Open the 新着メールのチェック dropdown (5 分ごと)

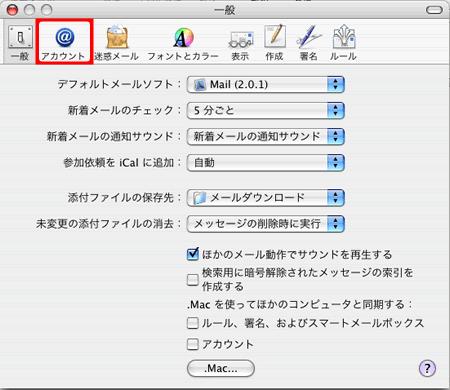click(x=266, y=110)
